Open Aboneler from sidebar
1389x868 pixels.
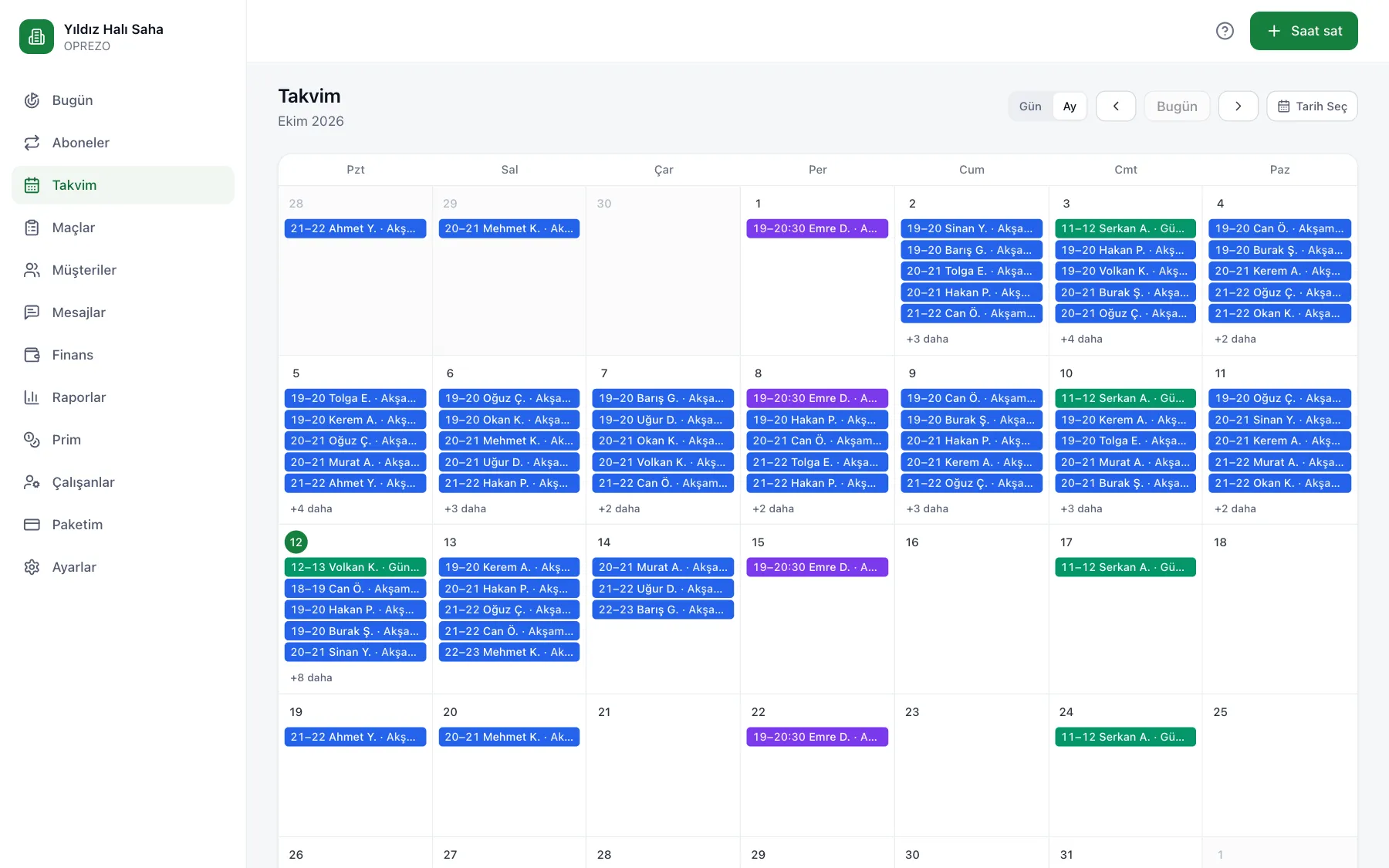coord(123,143)
